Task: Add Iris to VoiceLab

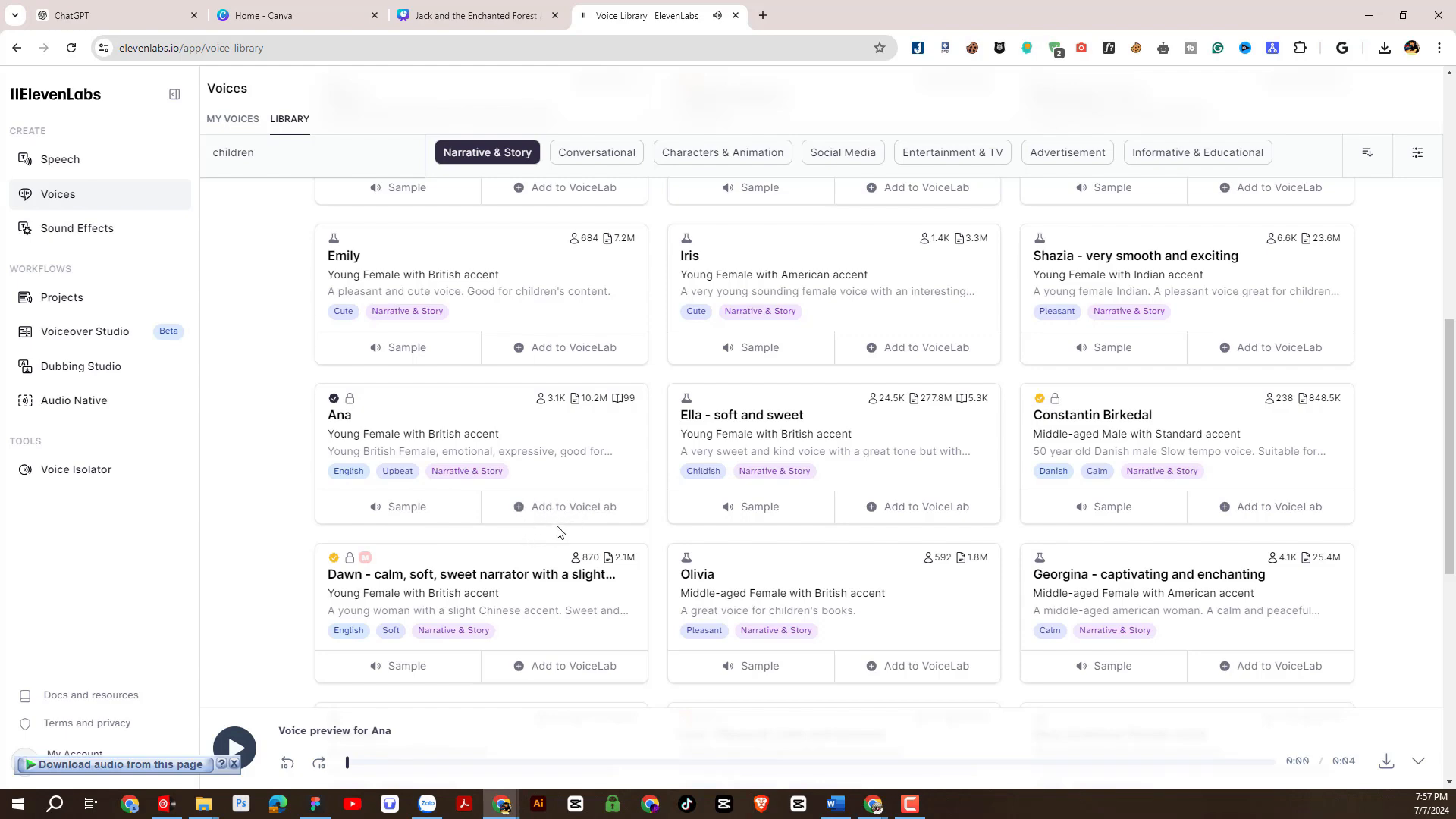Action: pyautogui.click(x=918, y=347)
